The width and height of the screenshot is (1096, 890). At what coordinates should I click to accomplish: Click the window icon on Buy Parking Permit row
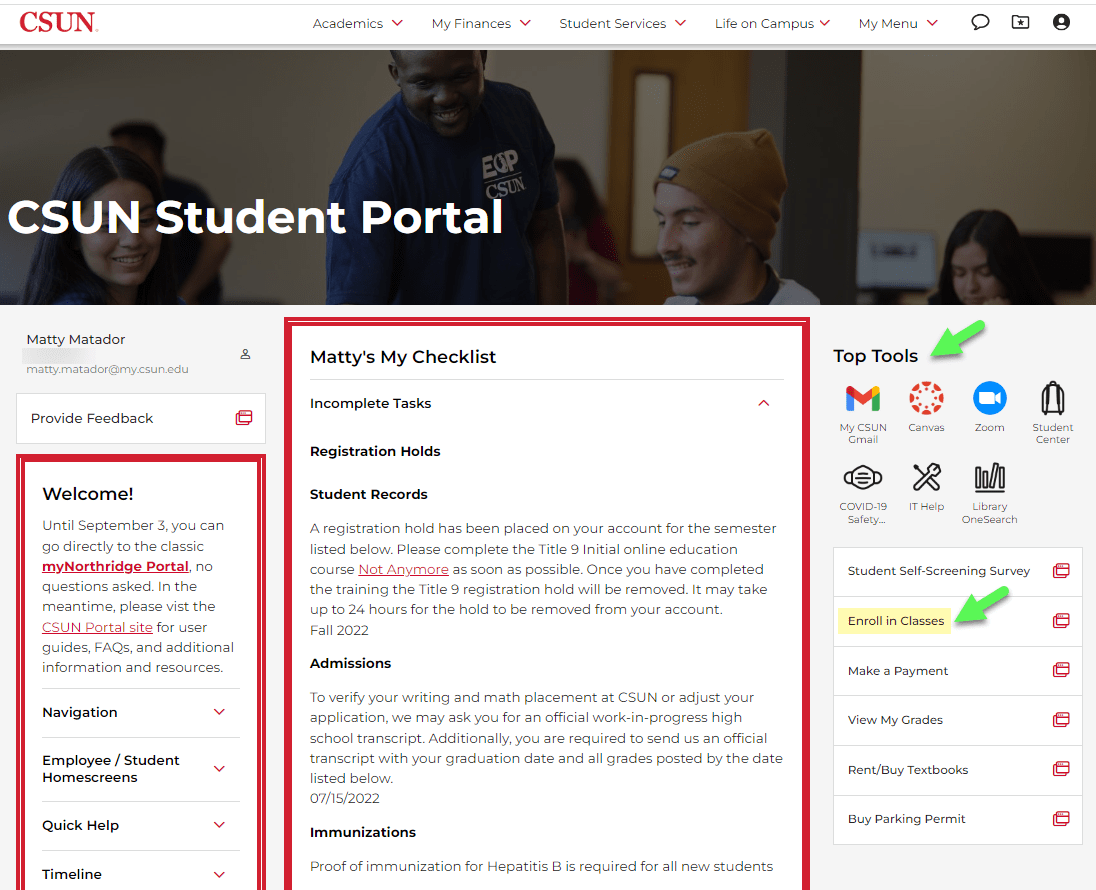pos(1061,819)
